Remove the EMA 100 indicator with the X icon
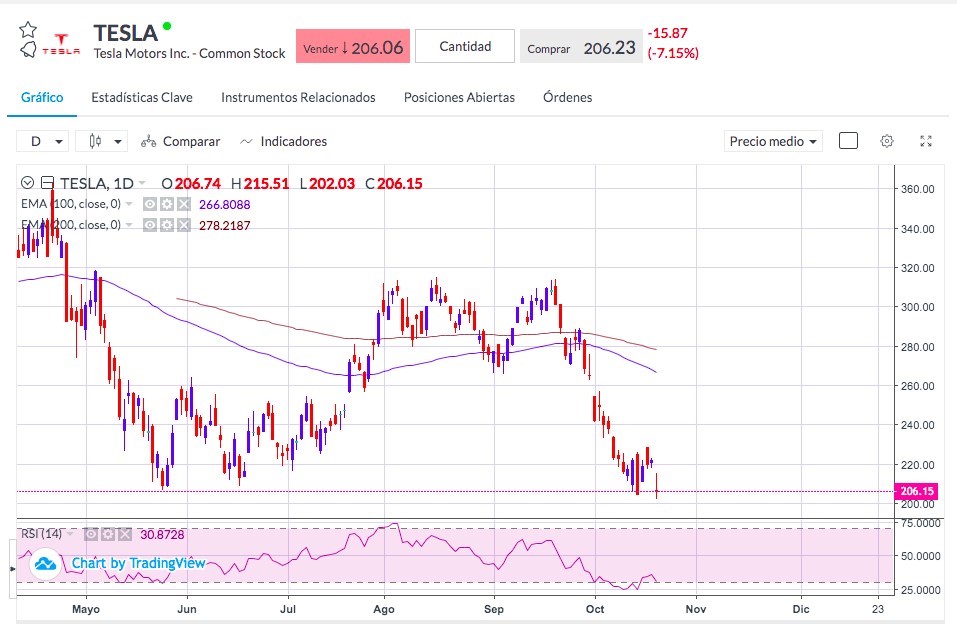The height and width of the screenshot is (624, 957). (x=184, y=204)
